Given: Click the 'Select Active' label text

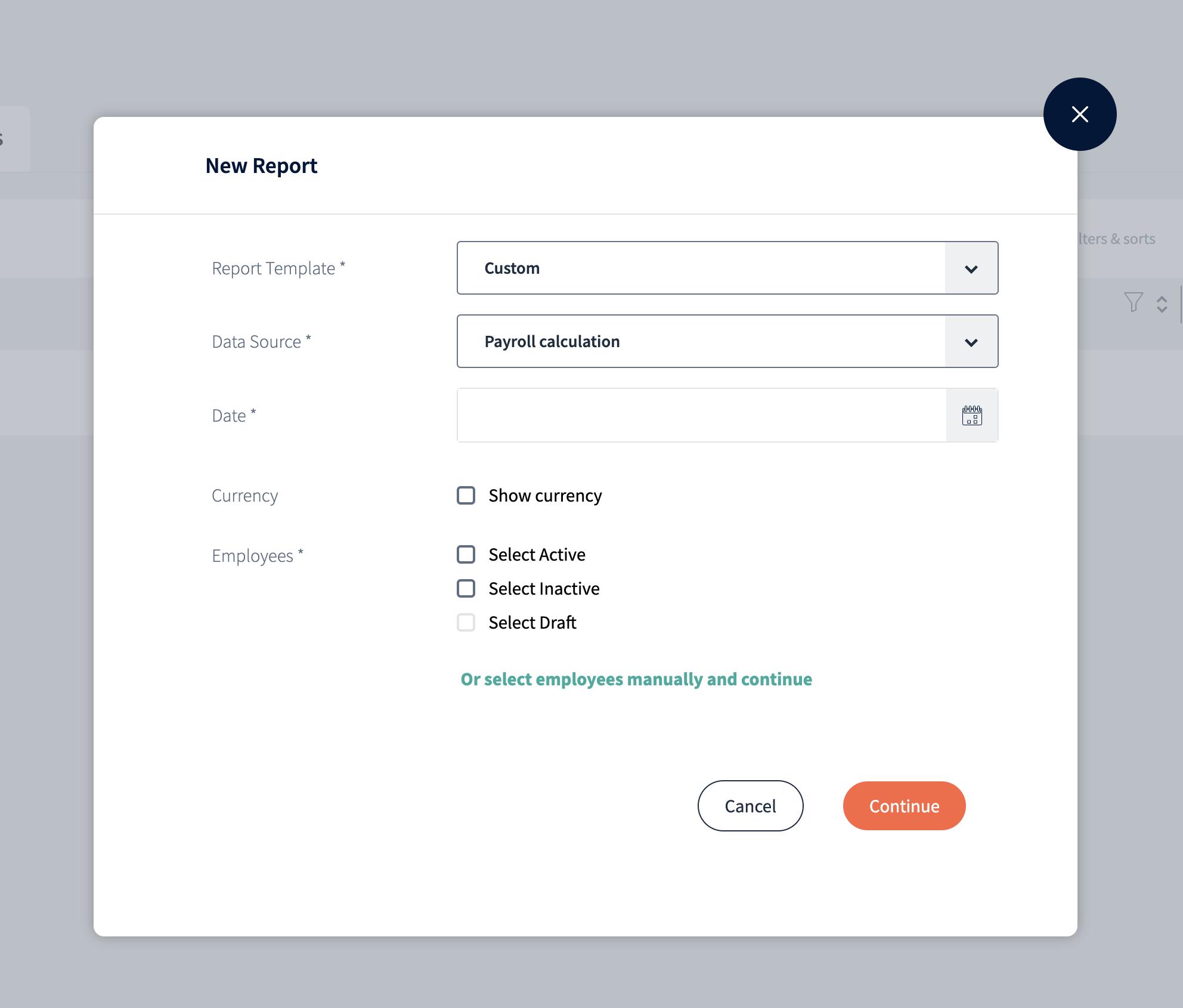Looking at the screenshot, I should (x=537, y=555).
